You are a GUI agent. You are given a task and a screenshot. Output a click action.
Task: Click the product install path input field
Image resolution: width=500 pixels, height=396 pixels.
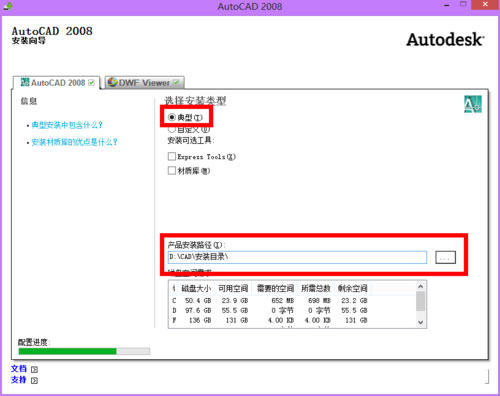pyautogui.click(x=297, y=257)
